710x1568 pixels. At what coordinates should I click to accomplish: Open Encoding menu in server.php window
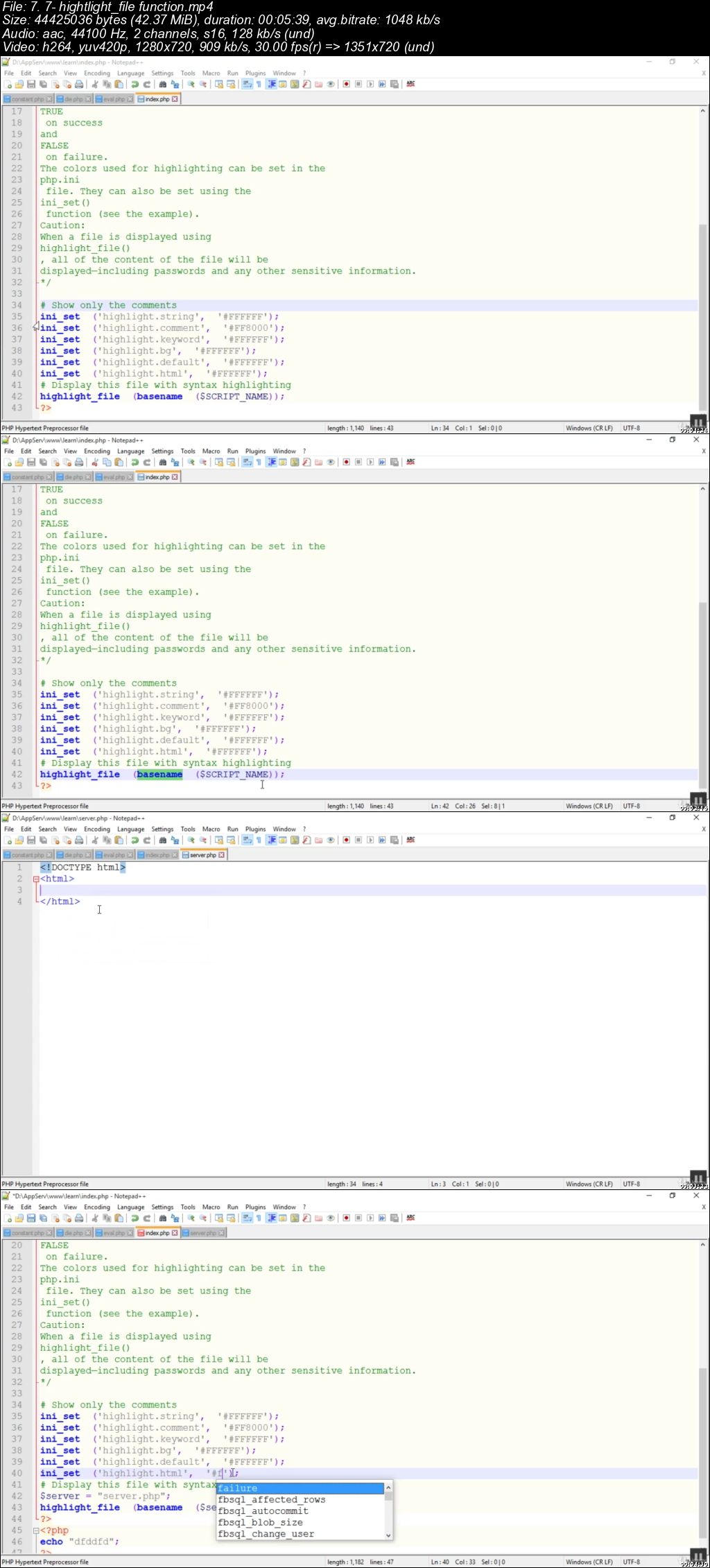point(96,829)
